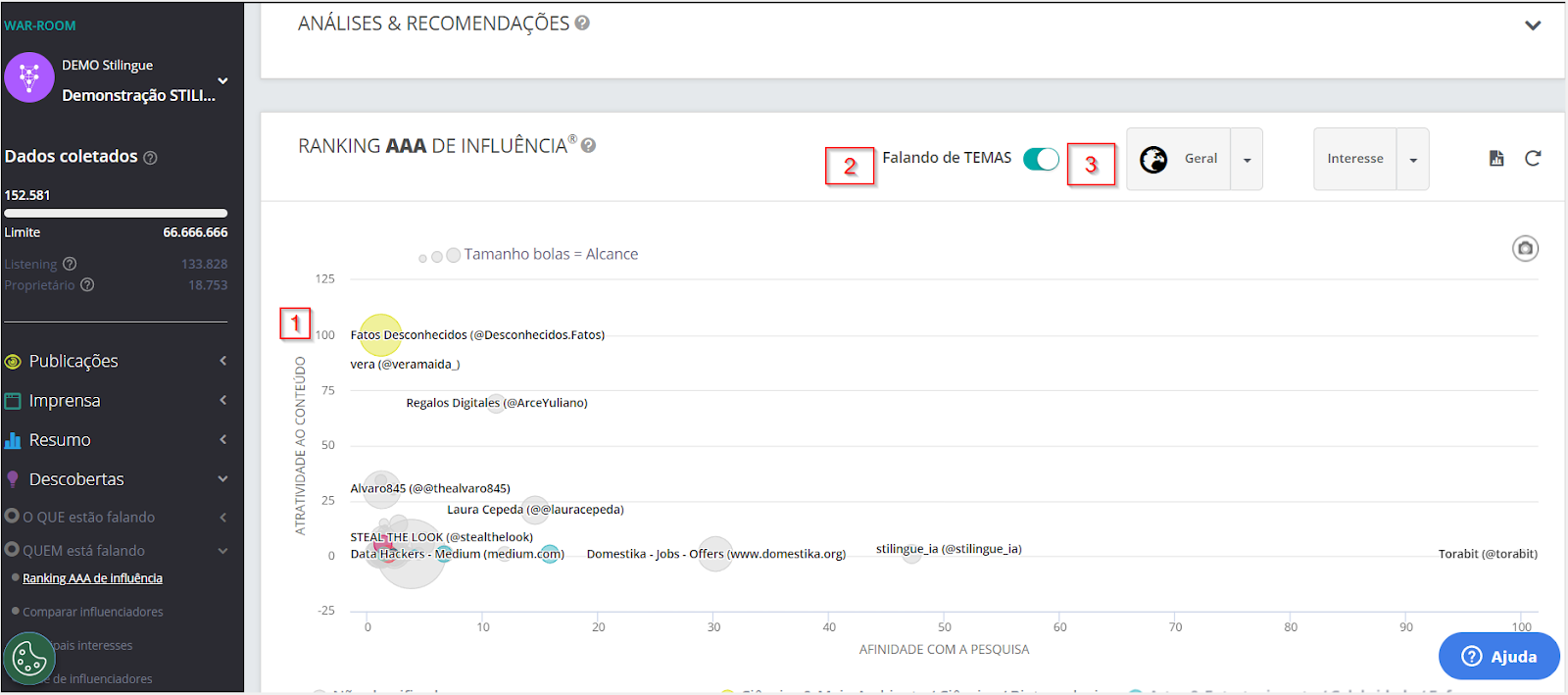1568x695 pixels.
Task: Open the Interesse dropdown arrow
Action: point(1413,160)
